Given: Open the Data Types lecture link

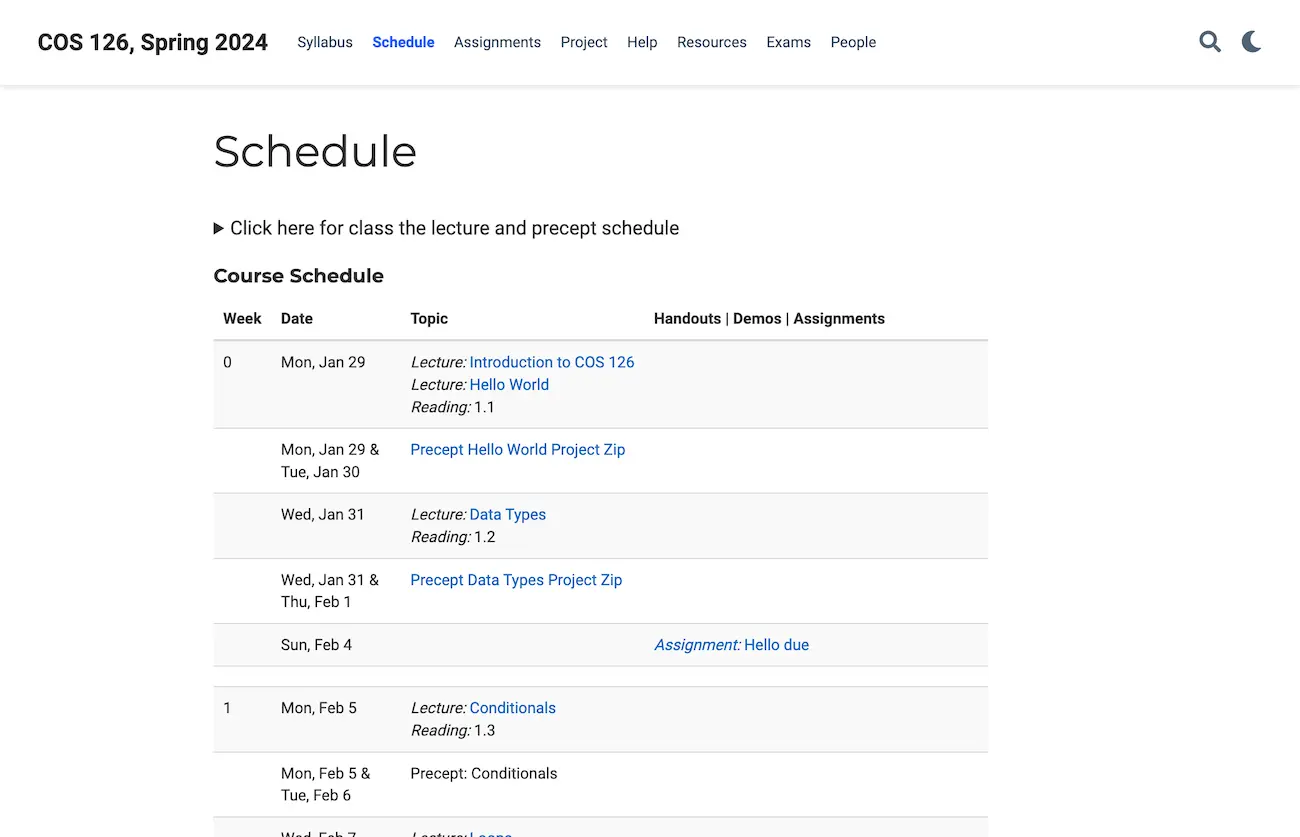Looking at the screenshot, I should coord(508,515).
